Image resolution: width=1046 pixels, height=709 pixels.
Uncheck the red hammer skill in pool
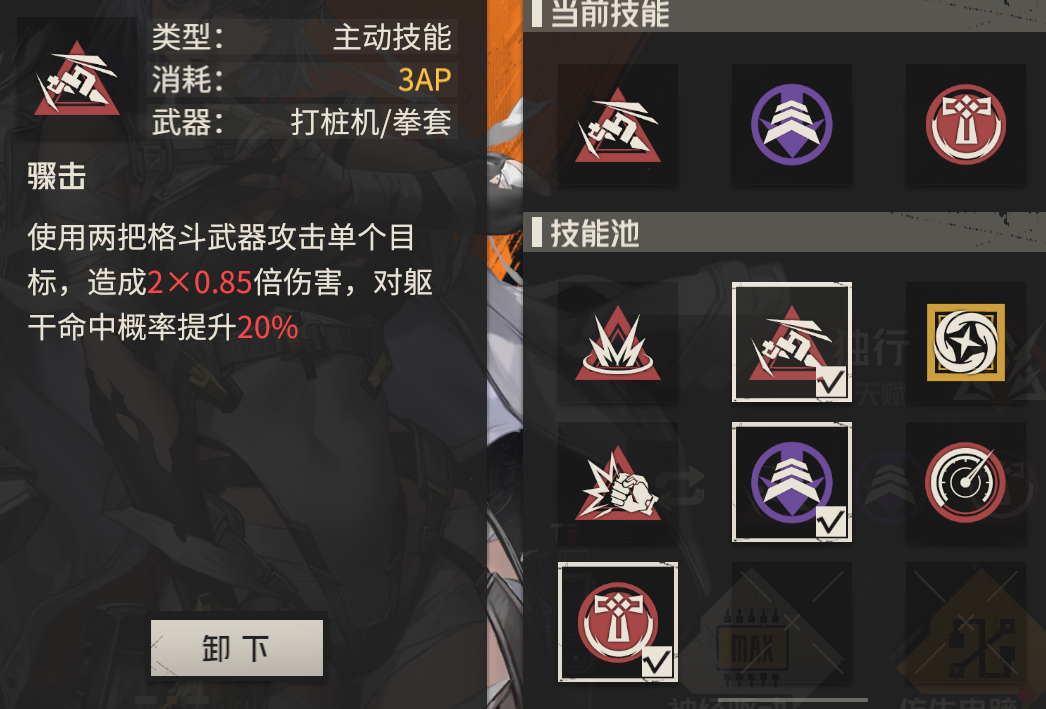coord(618,622)
